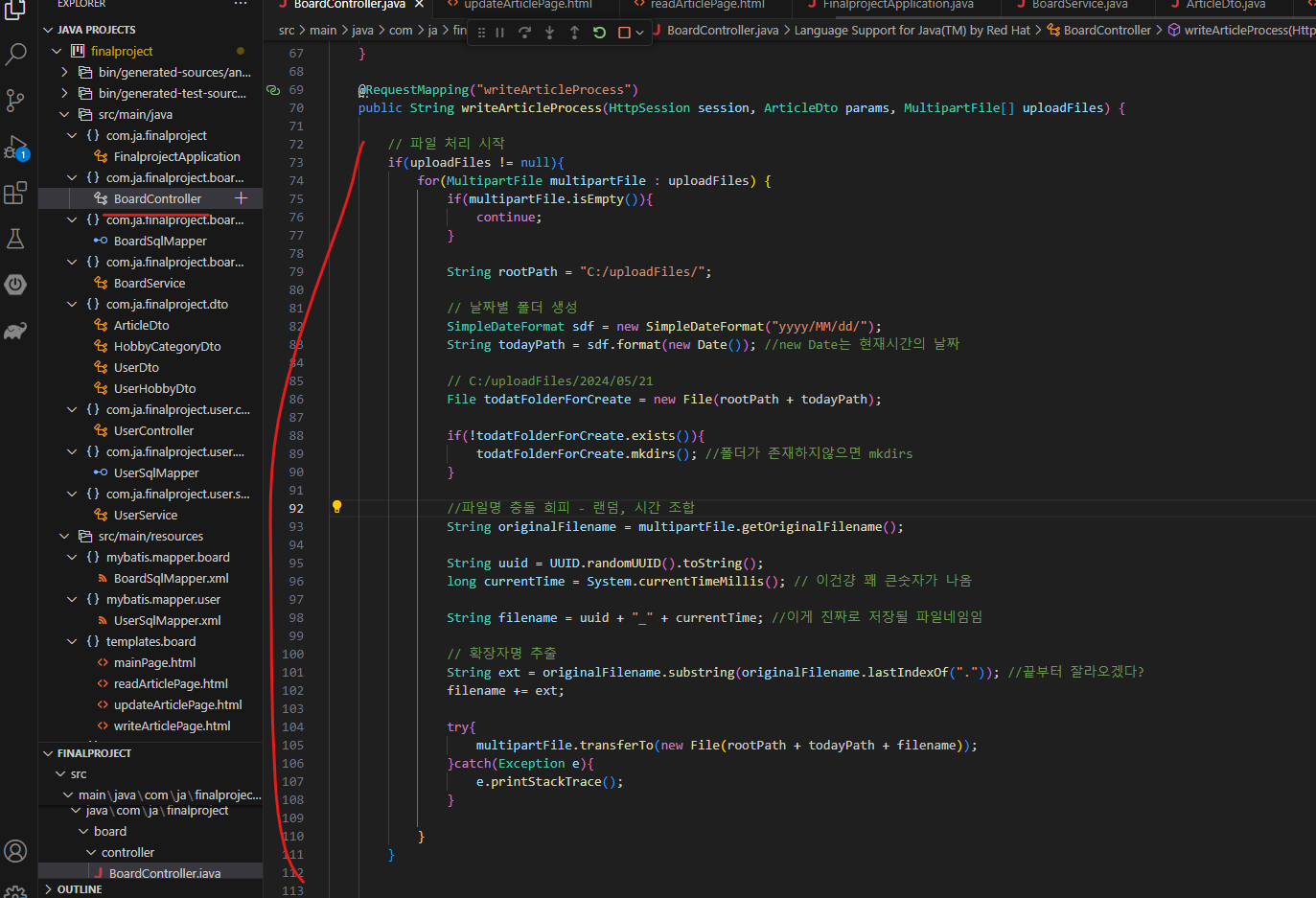Viewport: 1316px width, 898px height.
Task: Click line number 92 in gutter
Action: pos(296,508)
